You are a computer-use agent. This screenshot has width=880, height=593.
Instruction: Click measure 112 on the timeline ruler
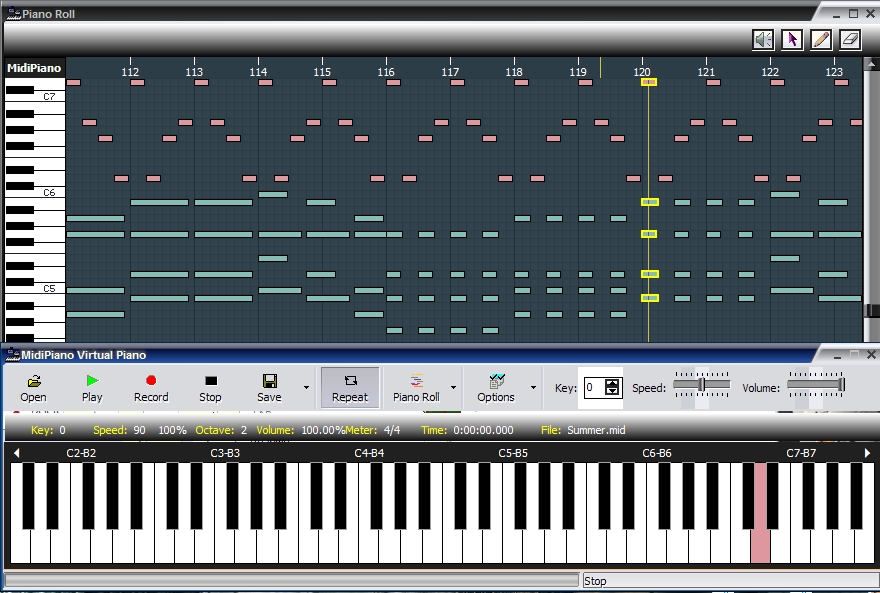[x=130, y=72]
